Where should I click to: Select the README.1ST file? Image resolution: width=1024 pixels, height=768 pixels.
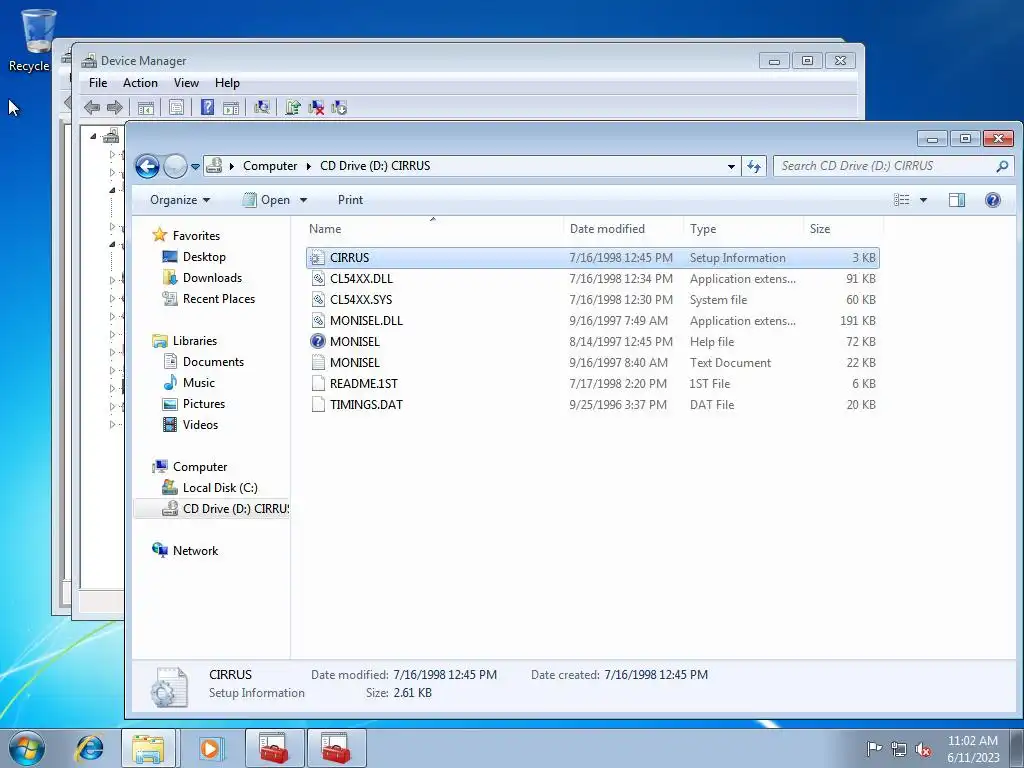tap(592, 383)
